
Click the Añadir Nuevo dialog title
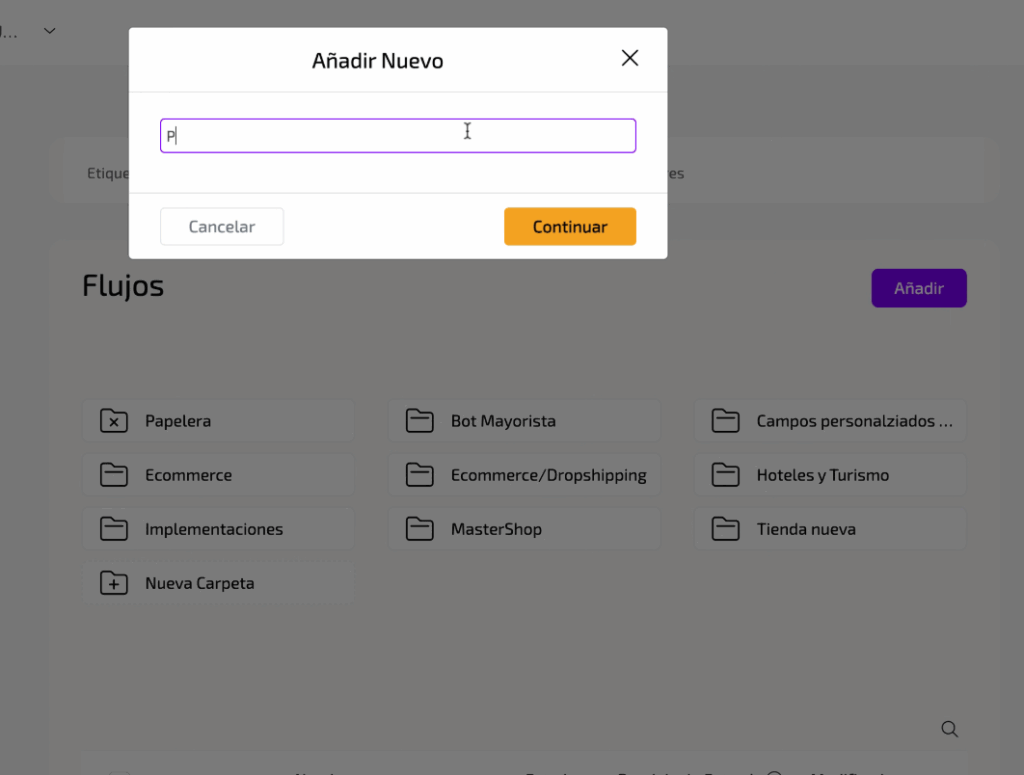pos(377,61)
